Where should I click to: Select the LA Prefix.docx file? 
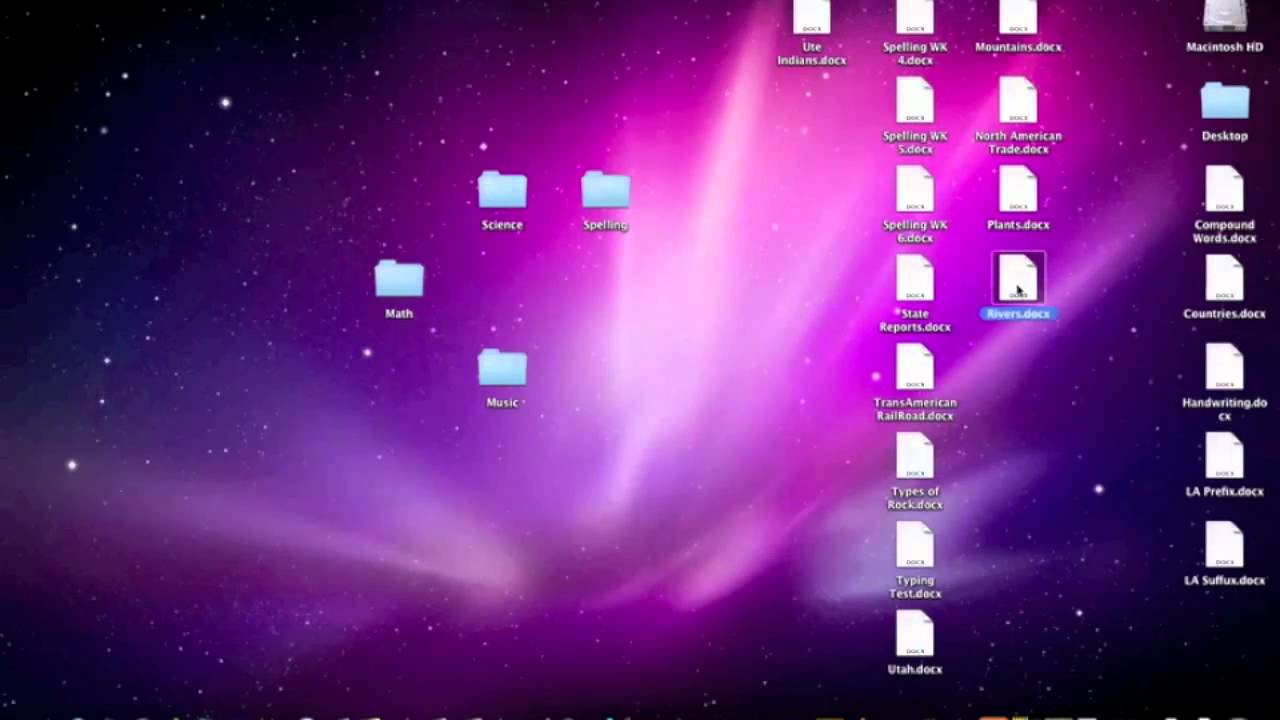1224,457
